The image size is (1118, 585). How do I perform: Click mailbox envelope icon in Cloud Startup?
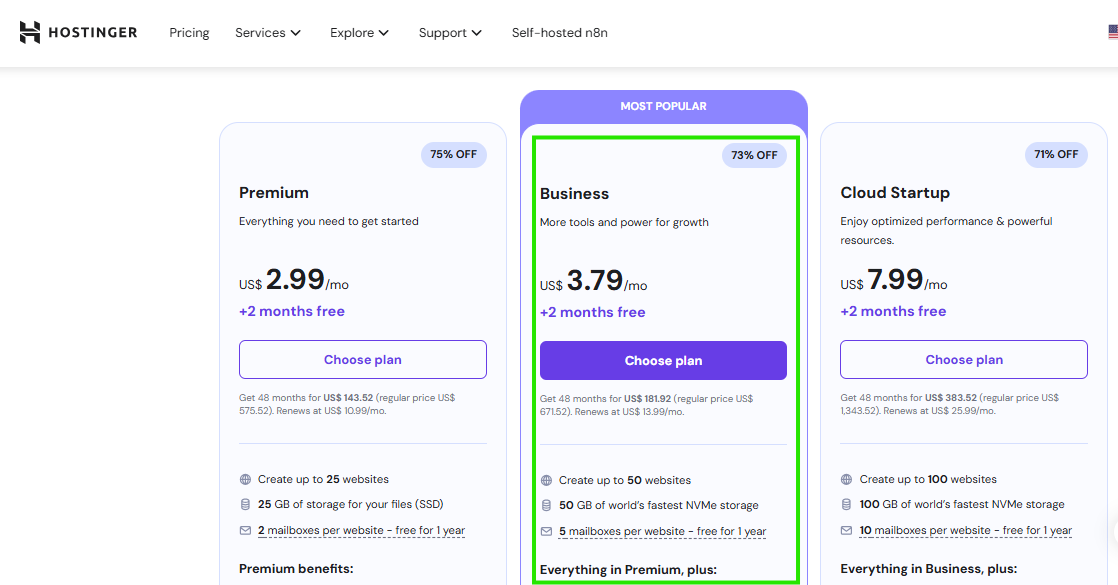(x=846, y=531)
